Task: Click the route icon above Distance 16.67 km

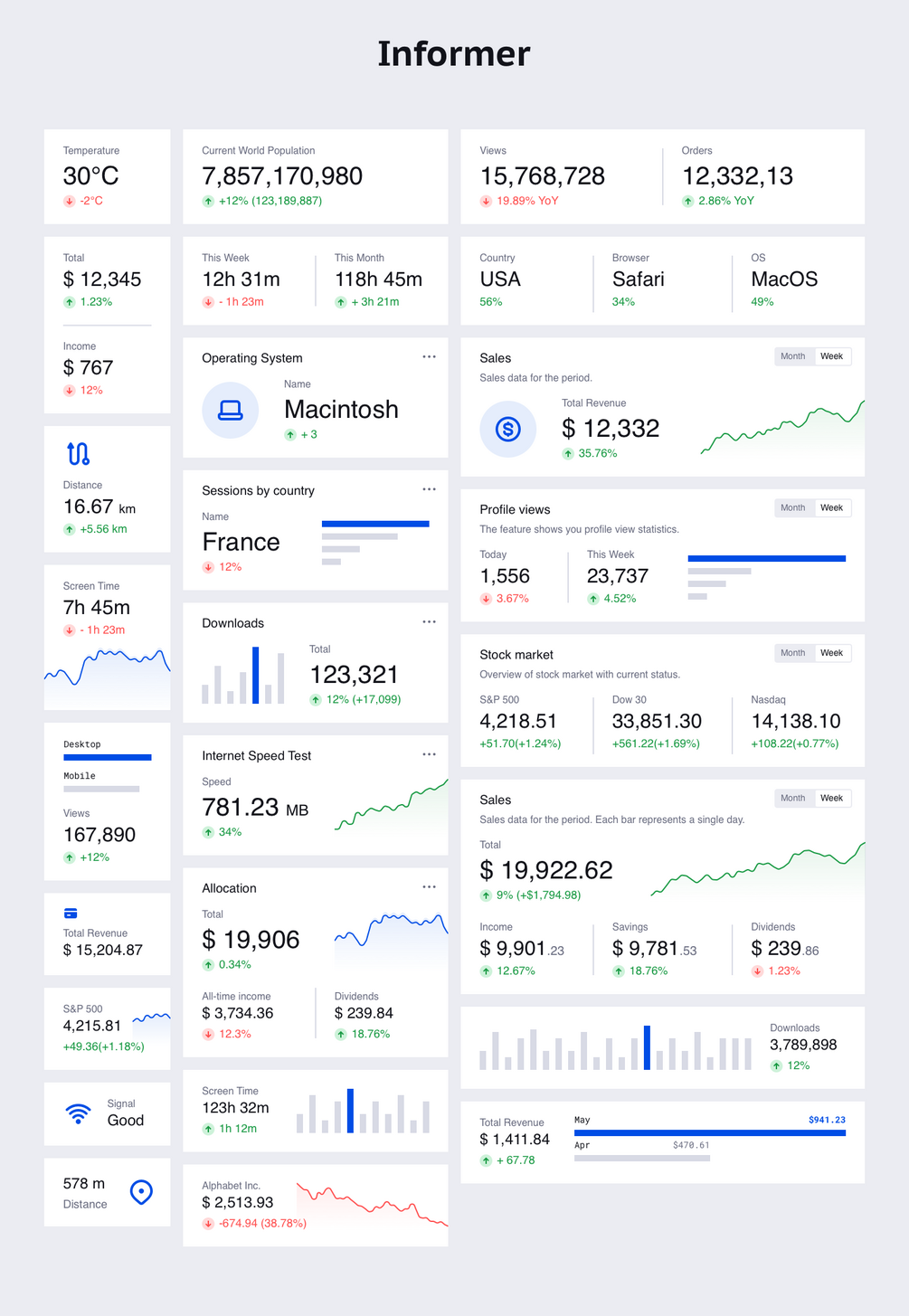Action: pos(78,453)
